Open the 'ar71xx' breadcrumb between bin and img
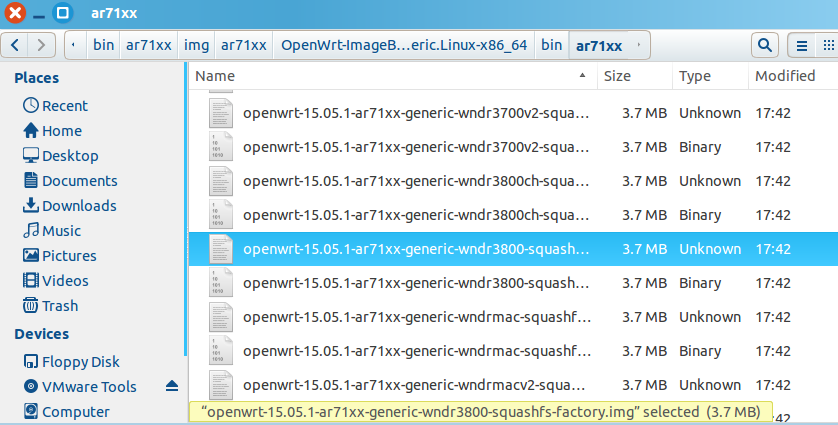This screenshot has width=838, height=425. click(x=149, y=45)
